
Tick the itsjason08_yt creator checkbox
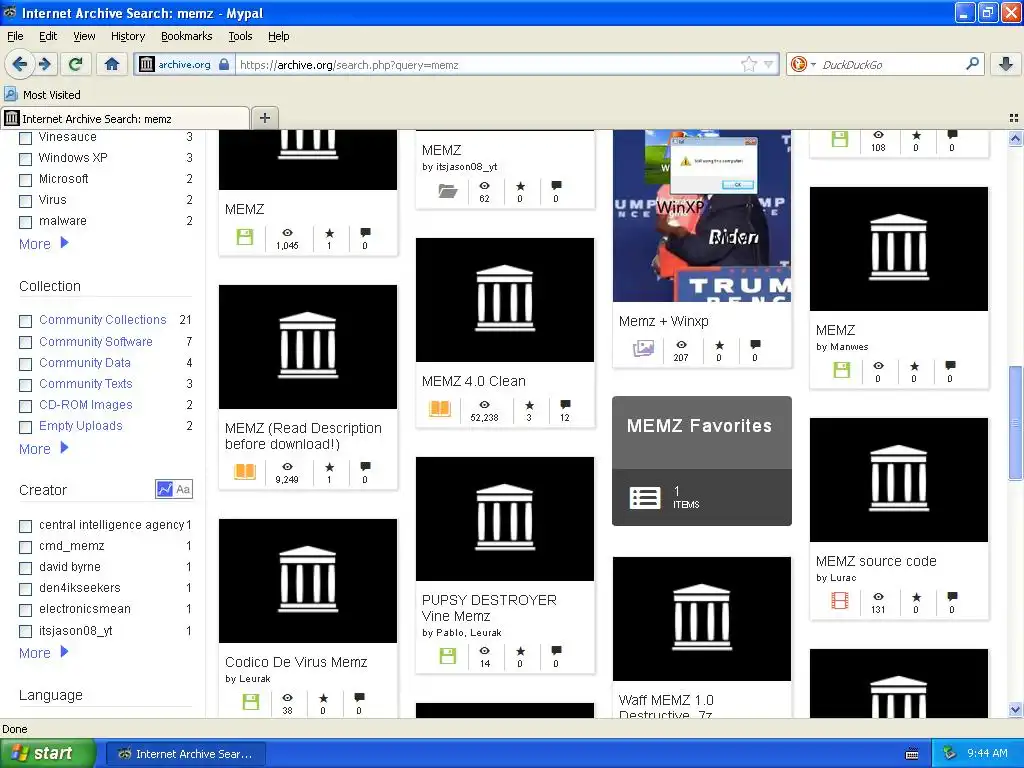click(x=25, y=632)
